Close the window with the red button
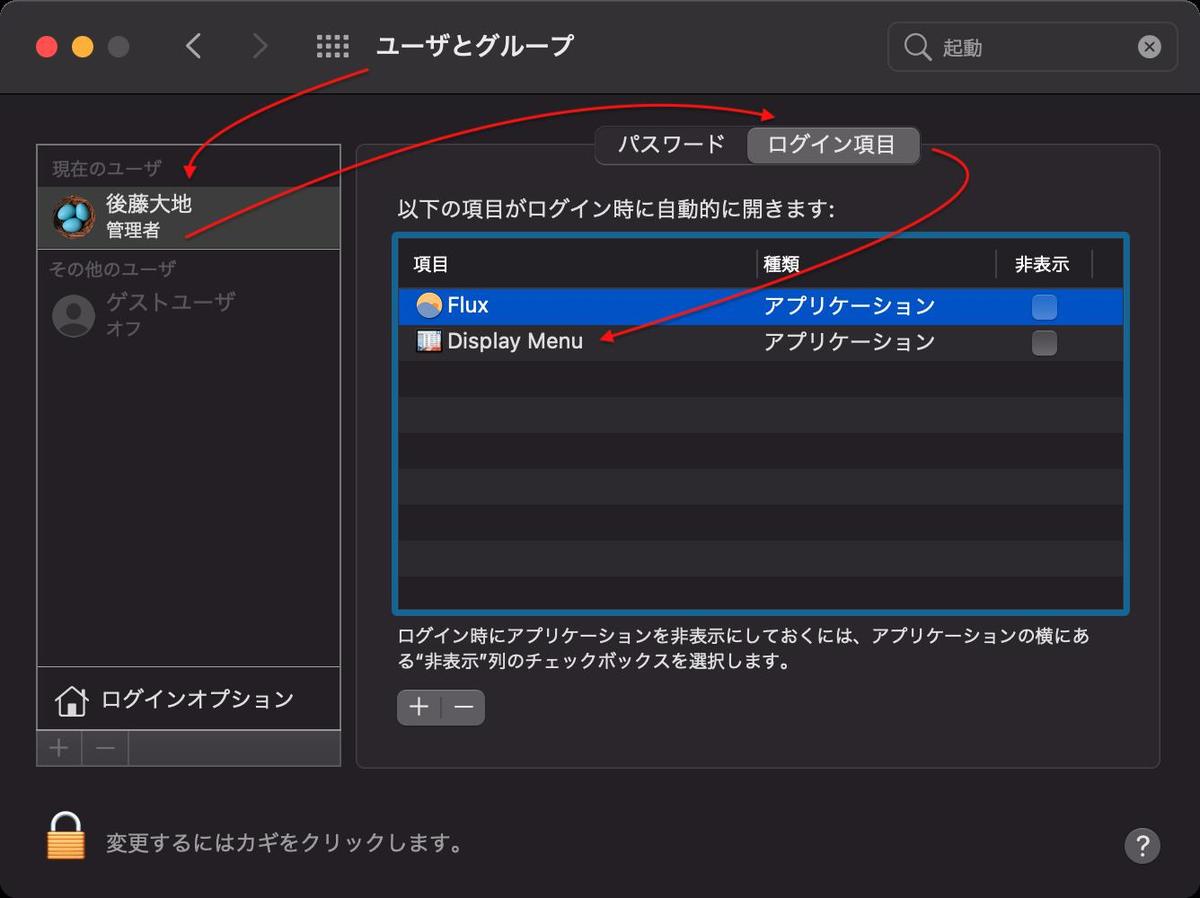1200x898 pixels. coord(46,47)
